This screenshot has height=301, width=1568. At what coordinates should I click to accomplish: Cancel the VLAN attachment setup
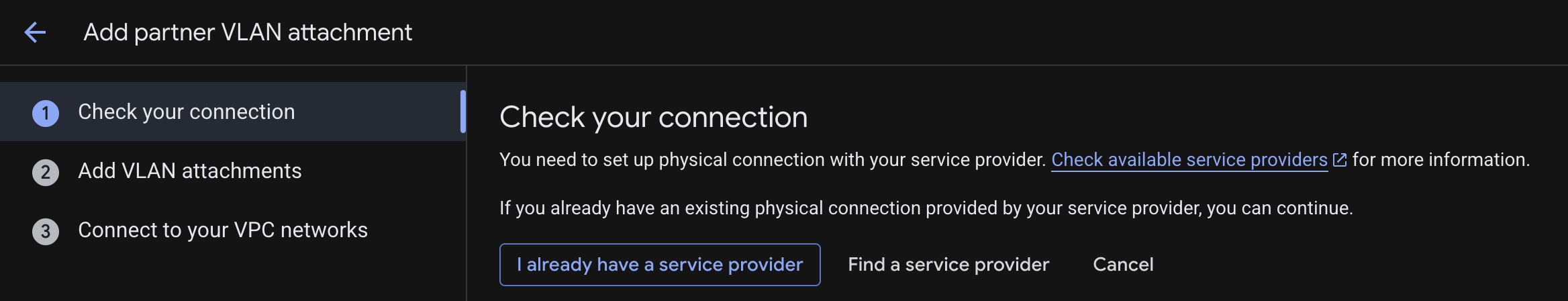[x=1122, y=265]
